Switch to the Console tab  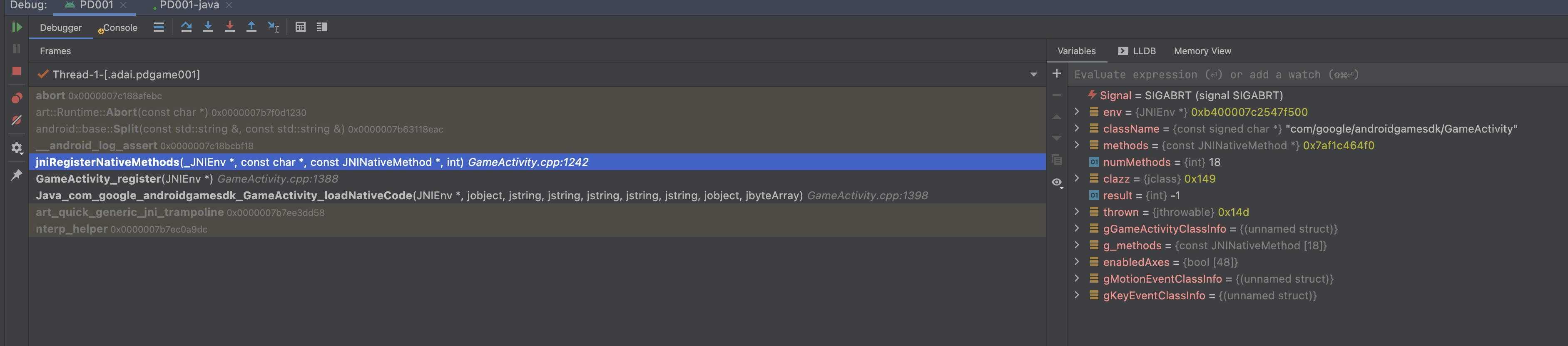119,28
